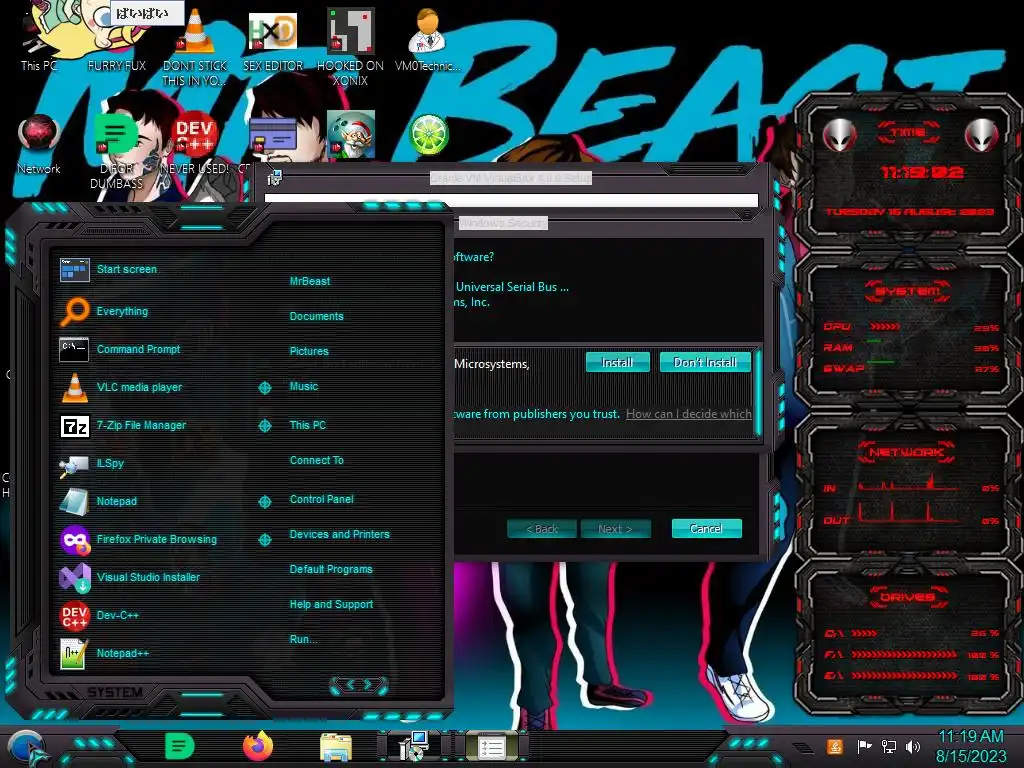Click Cancel in VirtualBox Setup
This screenshot has height=768, width=1024.
[x=707, y=528]
